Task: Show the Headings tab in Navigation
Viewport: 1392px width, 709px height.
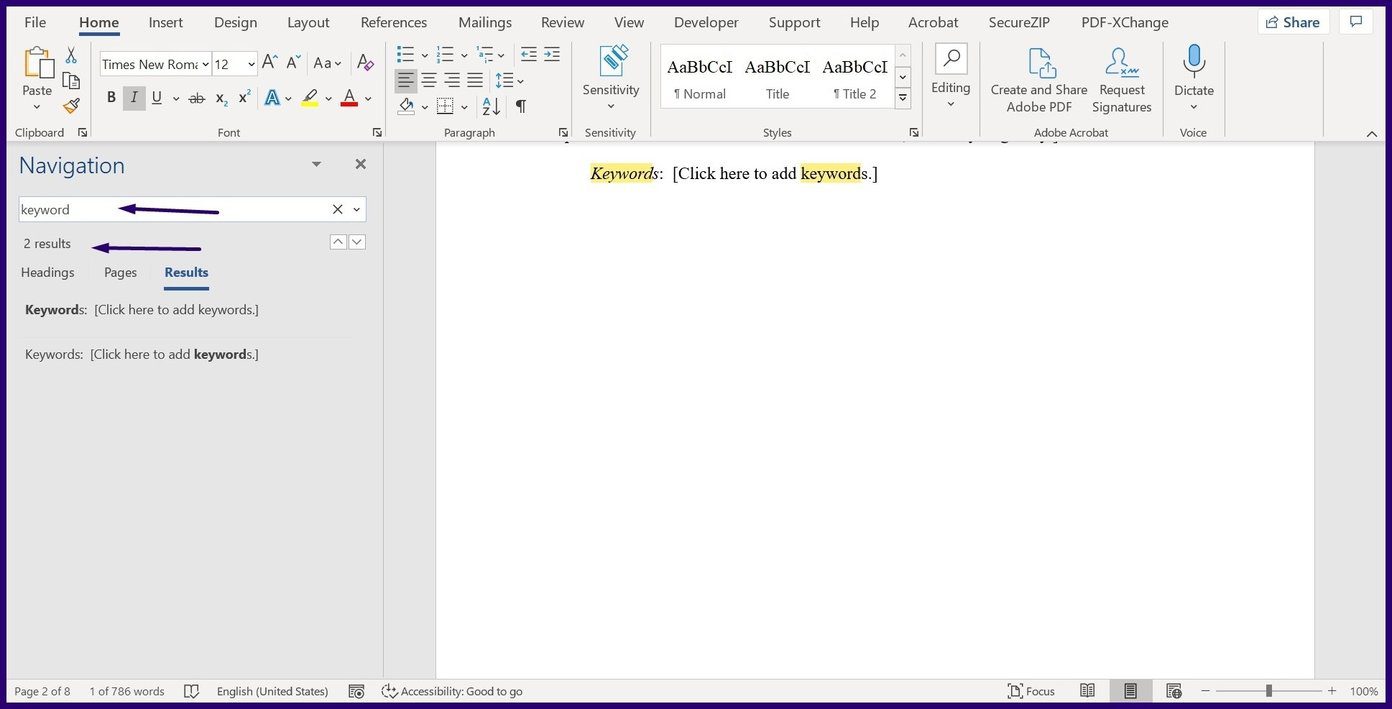Action: tap(48, 272)
